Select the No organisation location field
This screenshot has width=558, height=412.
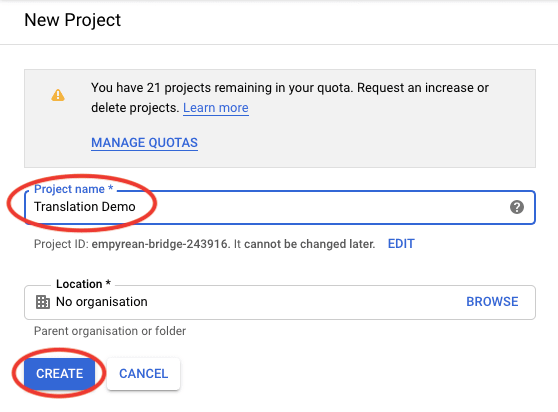coord(280,302)
